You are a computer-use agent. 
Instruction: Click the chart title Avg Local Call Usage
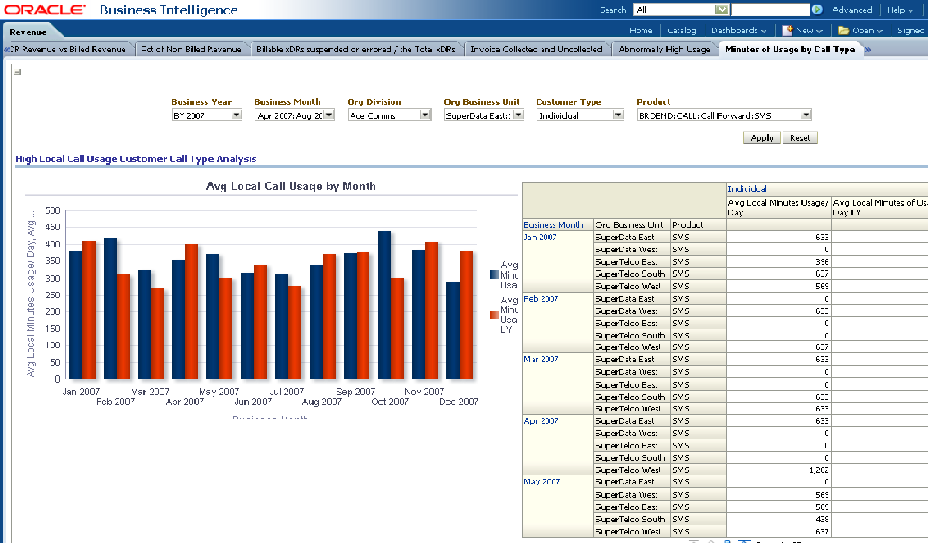click(291, 186)
